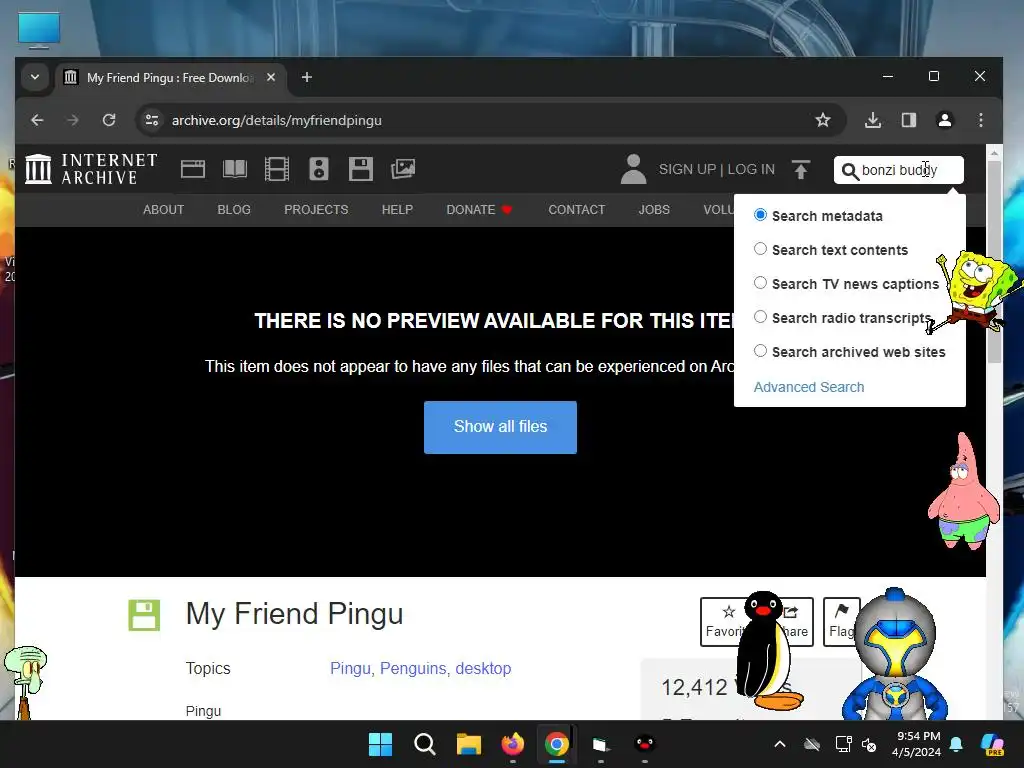Click the desktop monitor shortcut icon
The height and width of the screenshot is (768, 1024).
39,30
